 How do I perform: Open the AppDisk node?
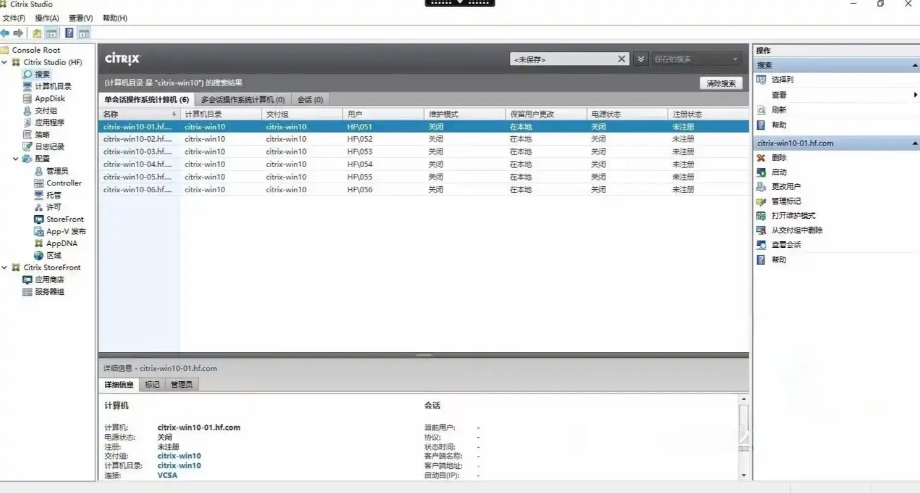coord(50,99)
